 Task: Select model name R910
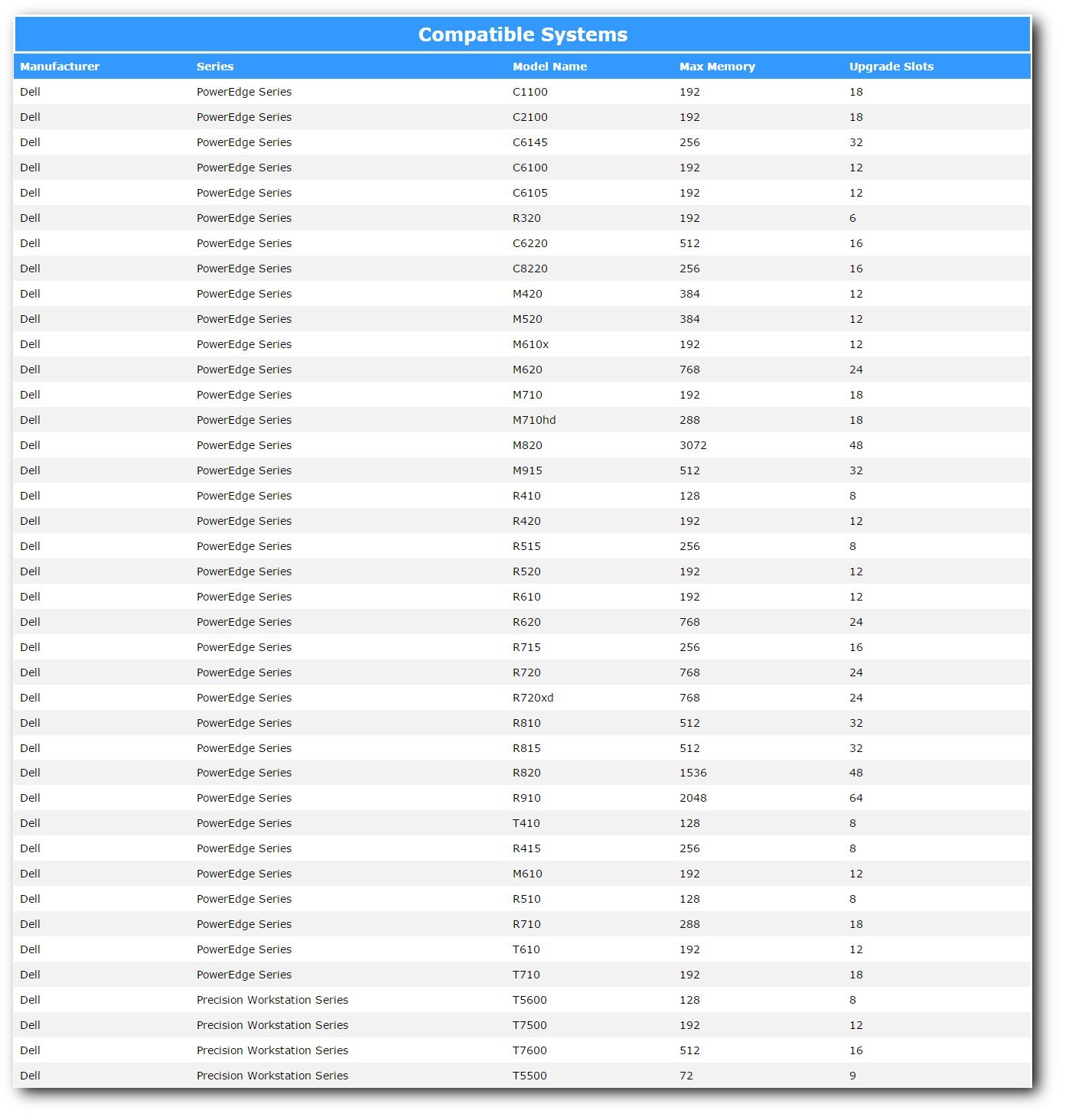tap(526, 798)
